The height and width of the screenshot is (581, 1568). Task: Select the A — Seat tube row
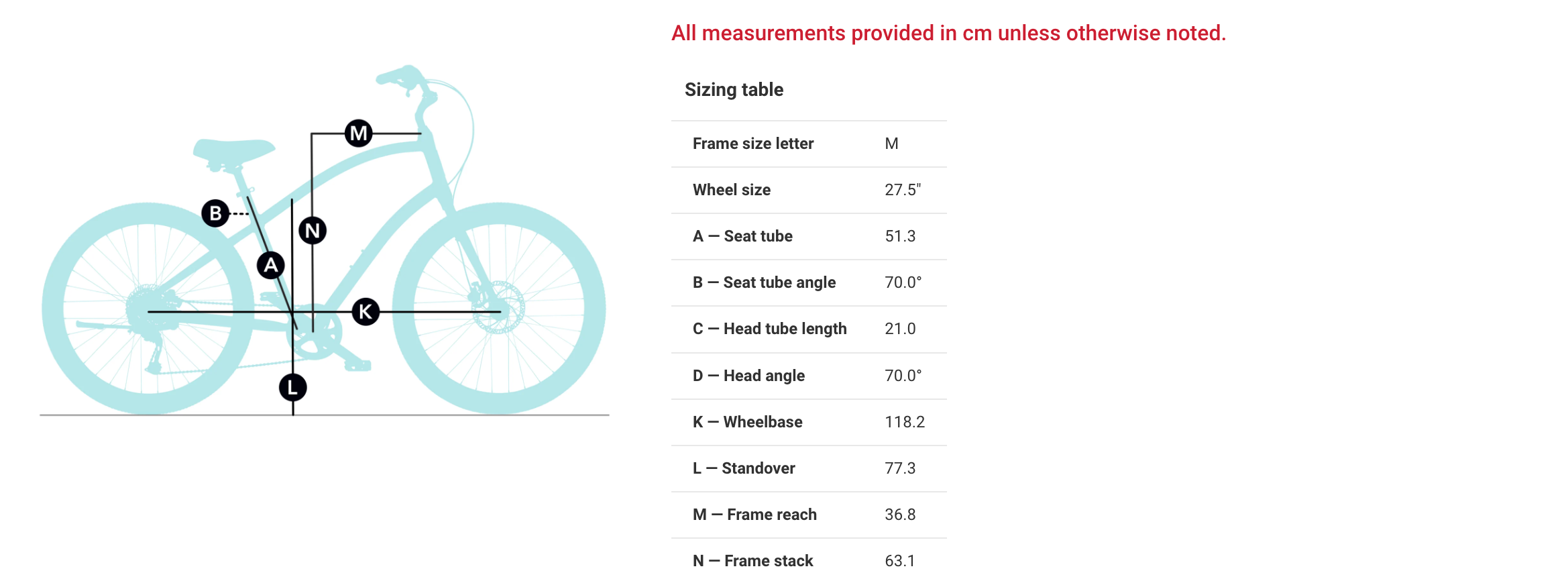pos(742,236)
